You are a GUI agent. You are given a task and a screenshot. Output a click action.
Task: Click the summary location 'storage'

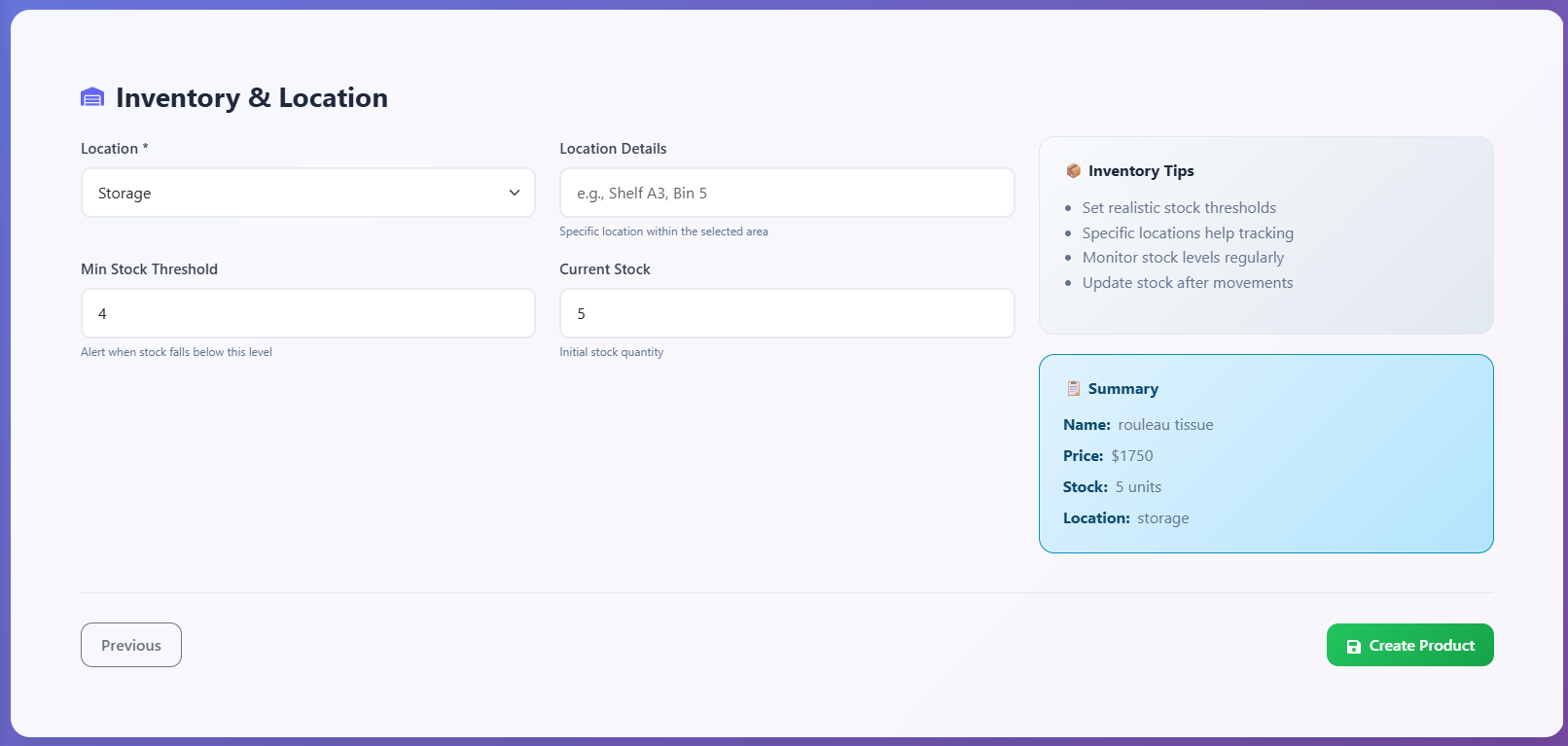[1162, 518]
